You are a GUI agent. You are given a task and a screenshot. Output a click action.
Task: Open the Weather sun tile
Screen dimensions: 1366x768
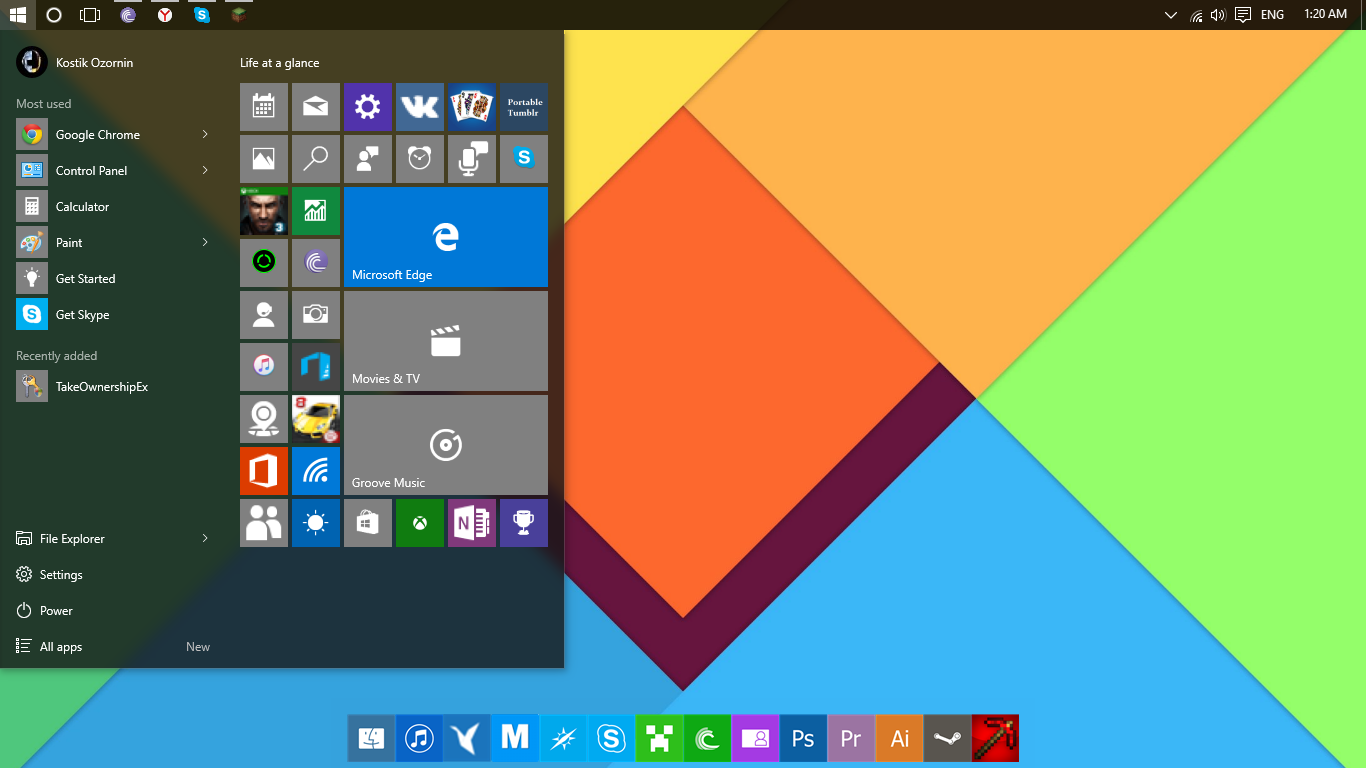click(316, 523)
